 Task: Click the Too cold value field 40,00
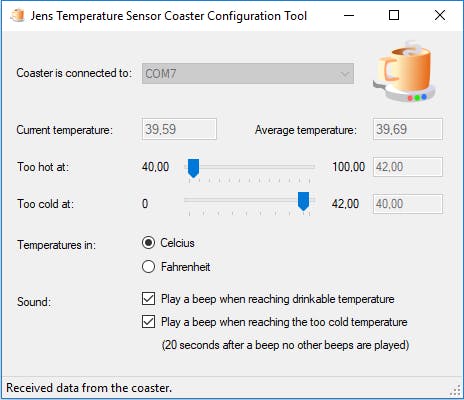408,204
